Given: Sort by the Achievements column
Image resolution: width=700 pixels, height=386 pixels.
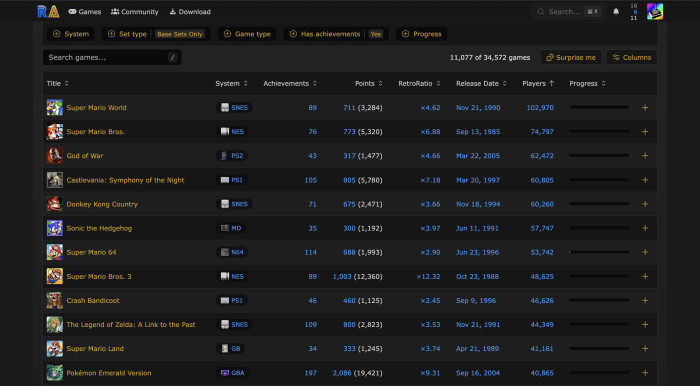Looking at the screenshot, I should pos(290,83).
